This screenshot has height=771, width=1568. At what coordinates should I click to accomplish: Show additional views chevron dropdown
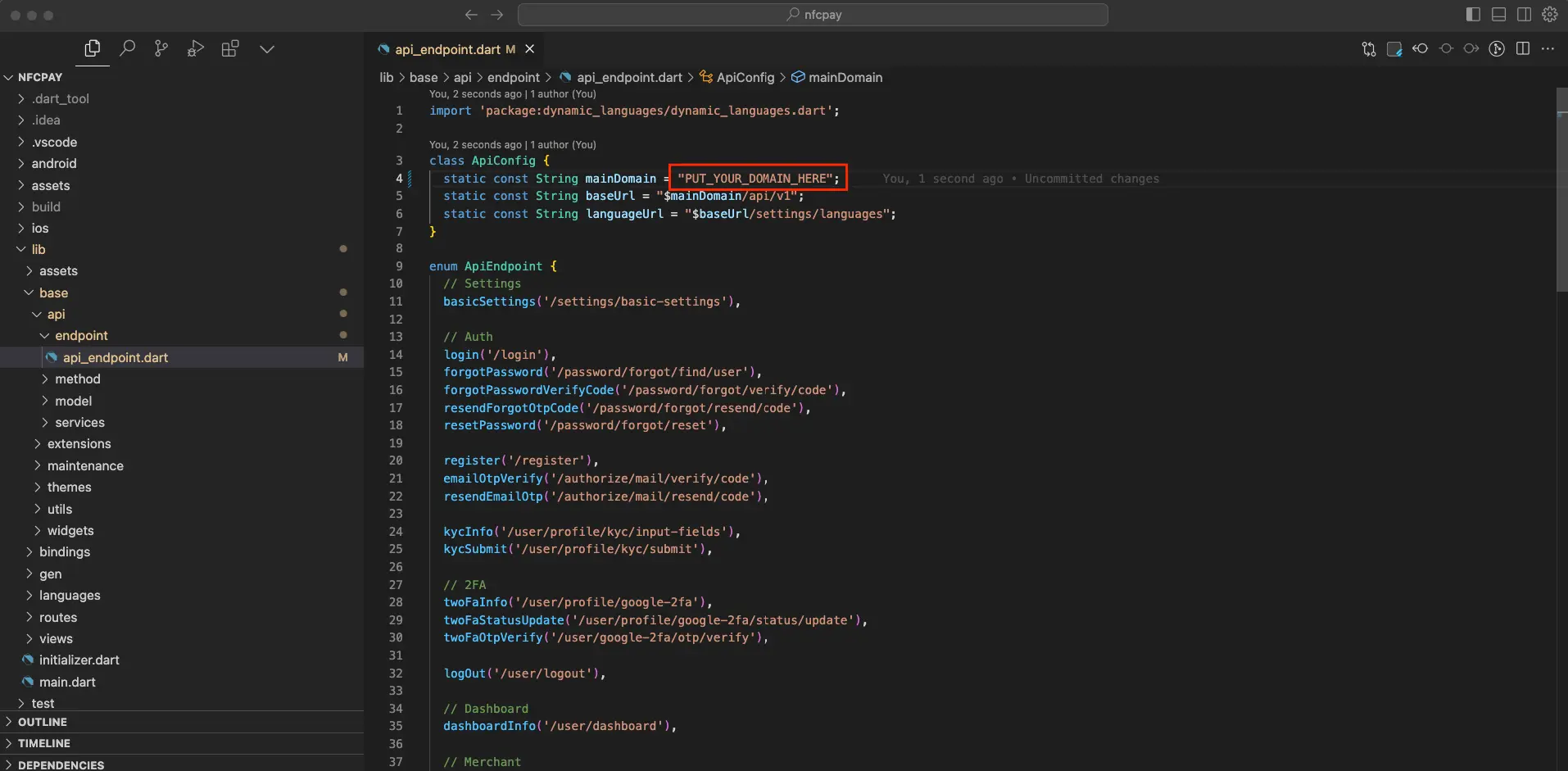267,49
